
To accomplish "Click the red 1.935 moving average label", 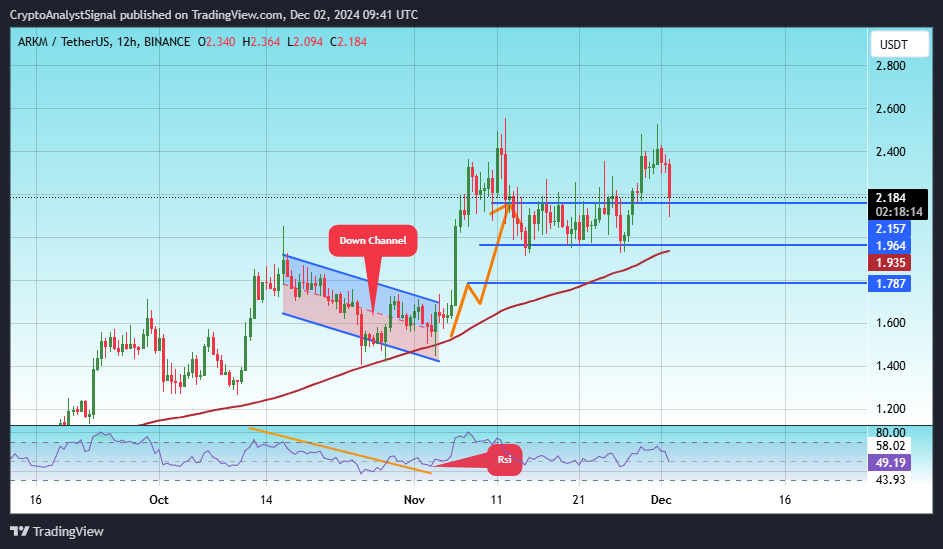I will [x=890, y=263].
